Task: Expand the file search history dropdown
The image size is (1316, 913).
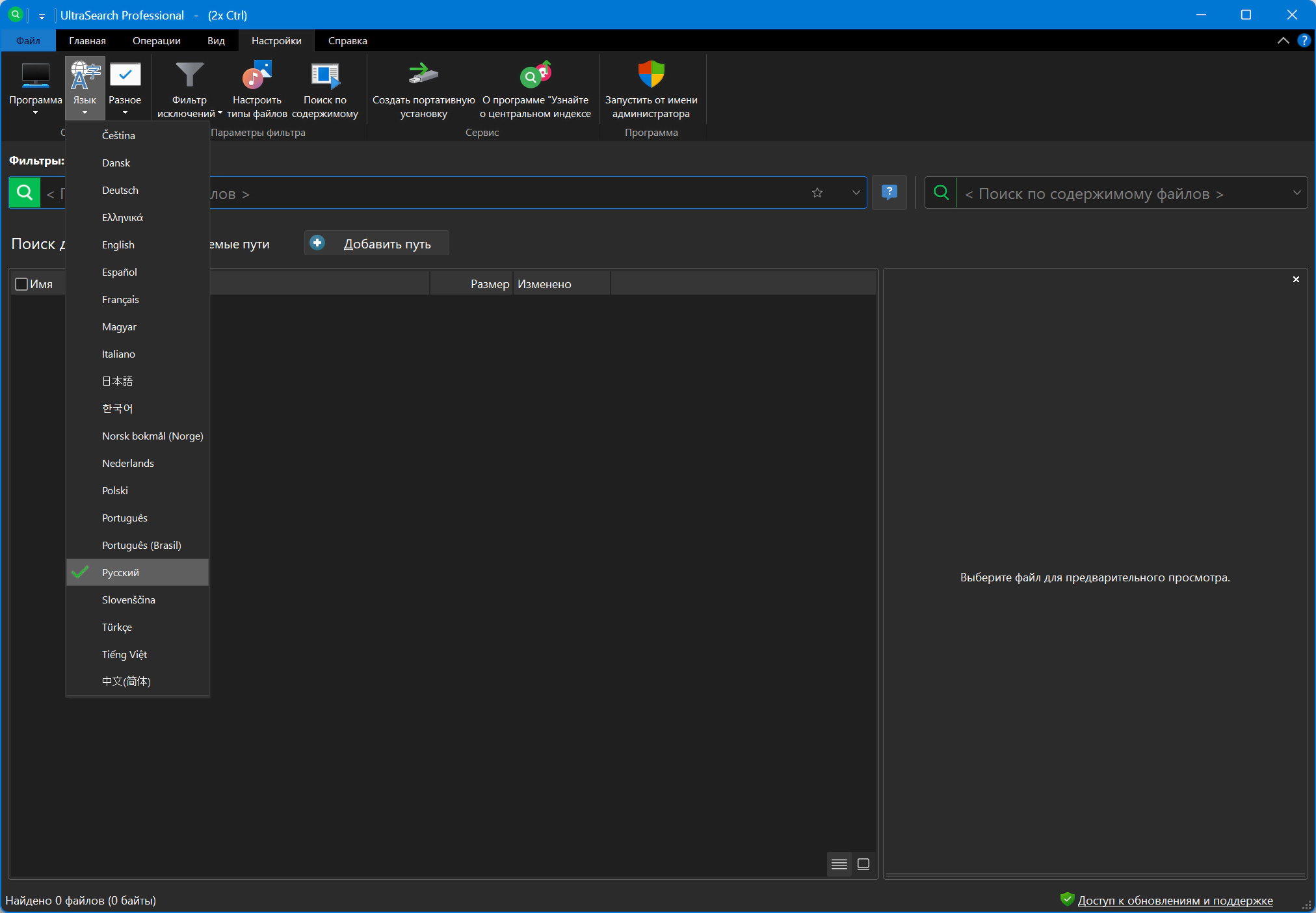Action: 856,192
